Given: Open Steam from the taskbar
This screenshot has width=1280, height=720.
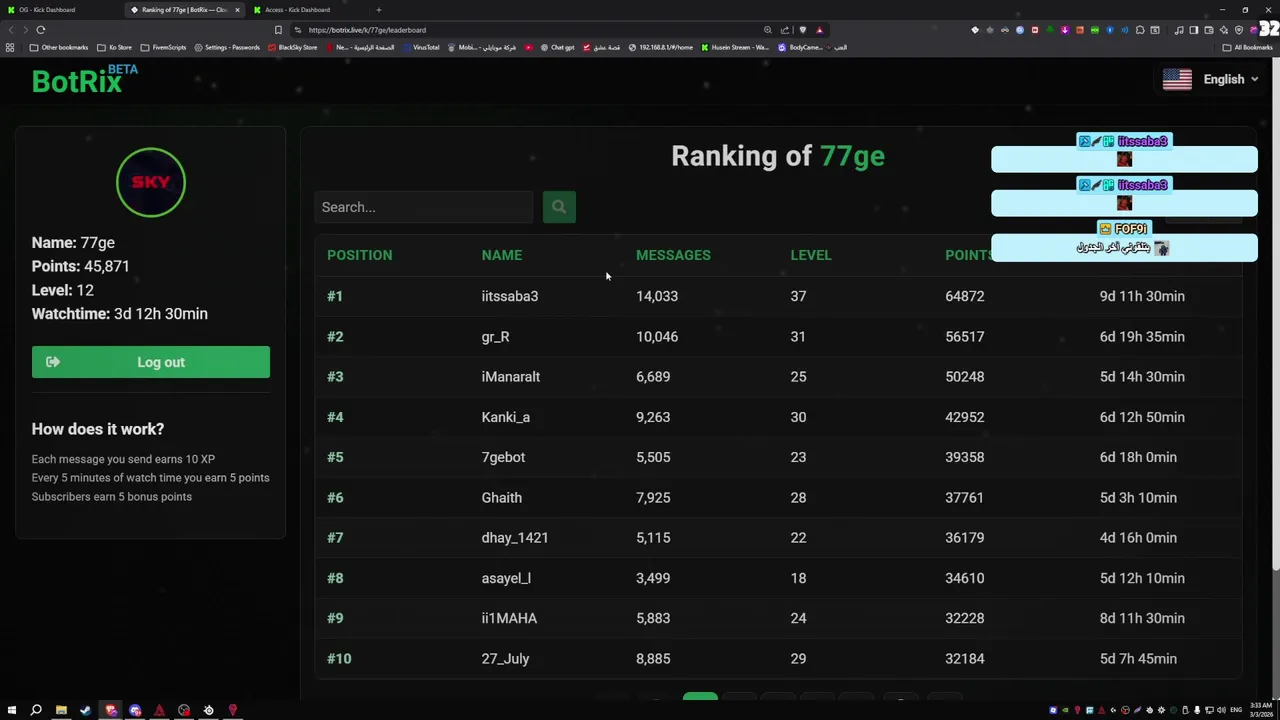Looking at the screenshot, I should 85,710.
